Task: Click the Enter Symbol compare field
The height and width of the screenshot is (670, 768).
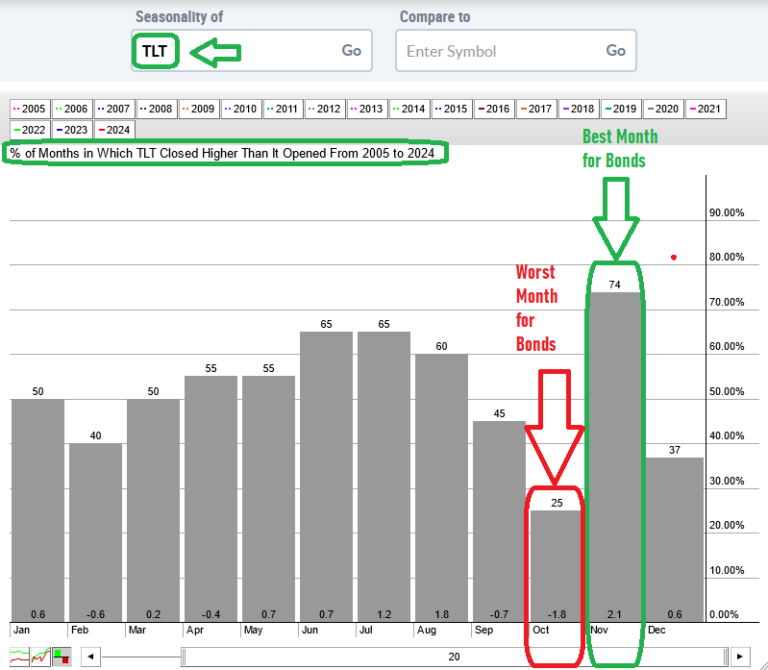Action: pos(516,50)
